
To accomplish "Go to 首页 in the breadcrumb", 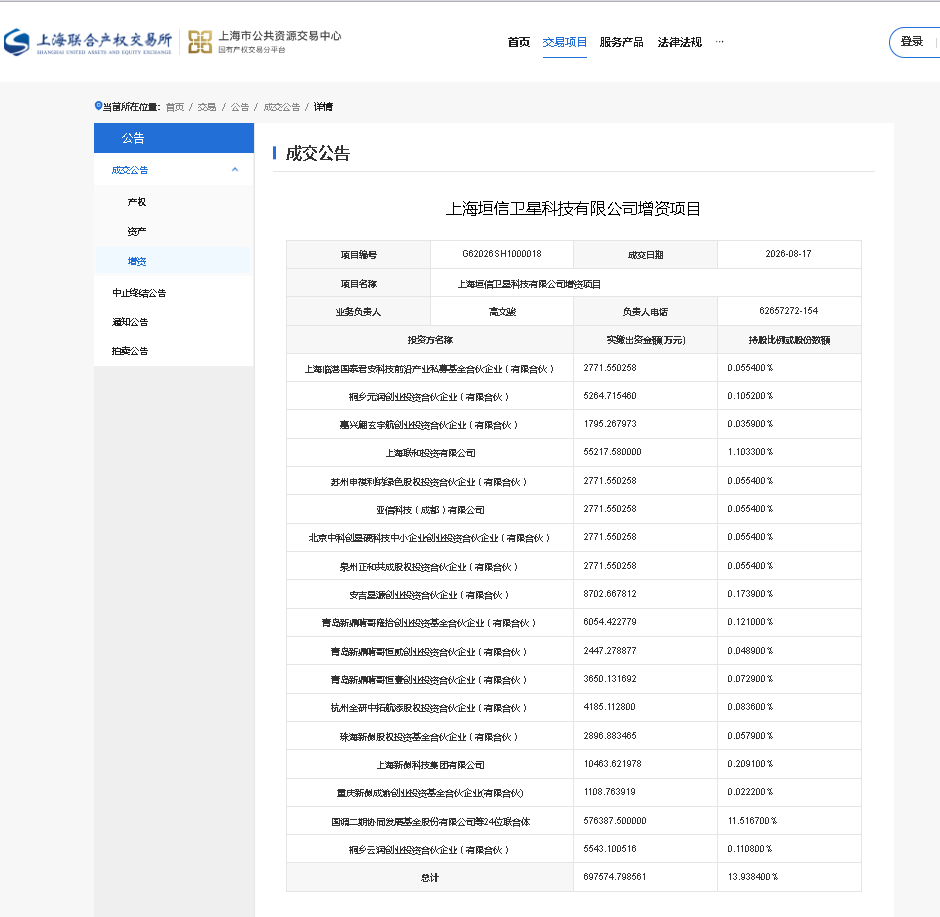I will pyautogui.click(x=174, y=107).
